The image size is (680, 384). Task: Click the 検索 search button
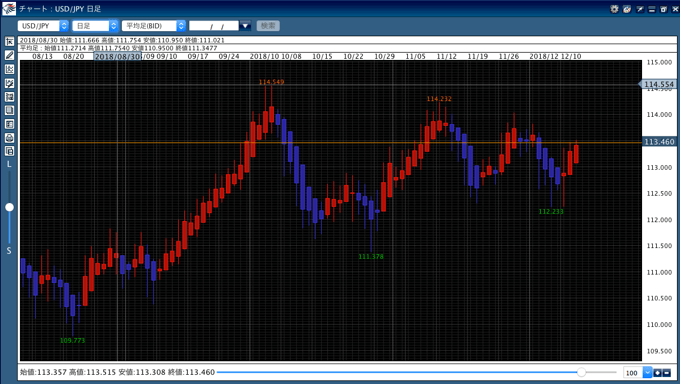[268, 26]
